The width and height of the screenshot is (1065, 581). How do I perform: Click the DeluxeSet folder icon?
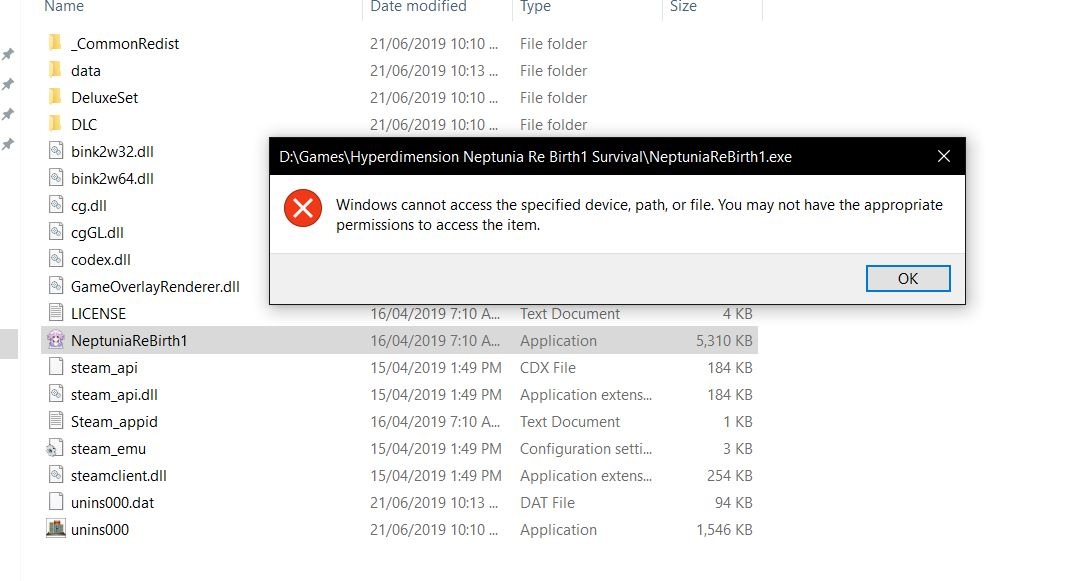click(56, 97)
